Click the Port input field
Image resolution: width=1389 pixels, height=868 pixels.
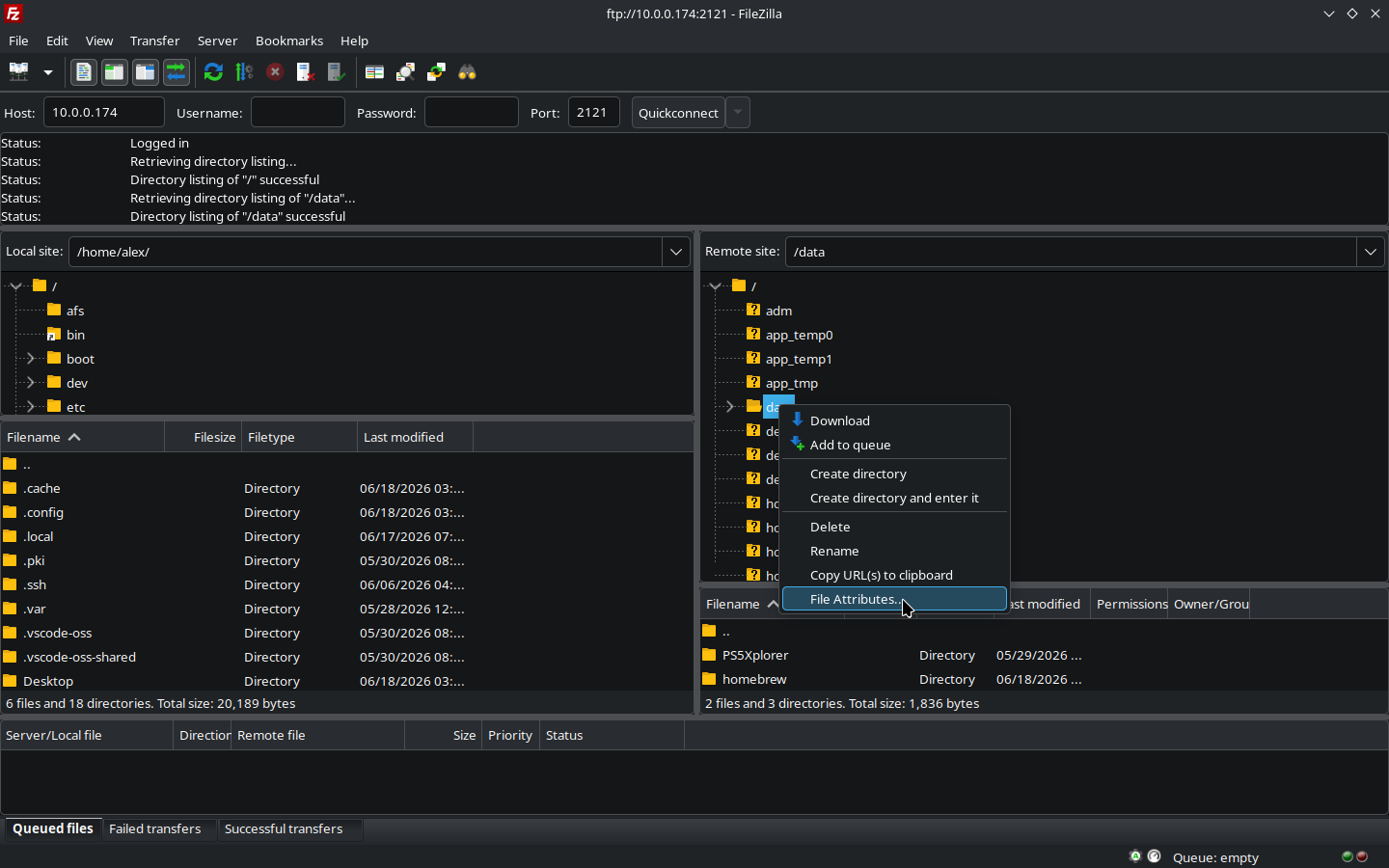pos(594,112)
